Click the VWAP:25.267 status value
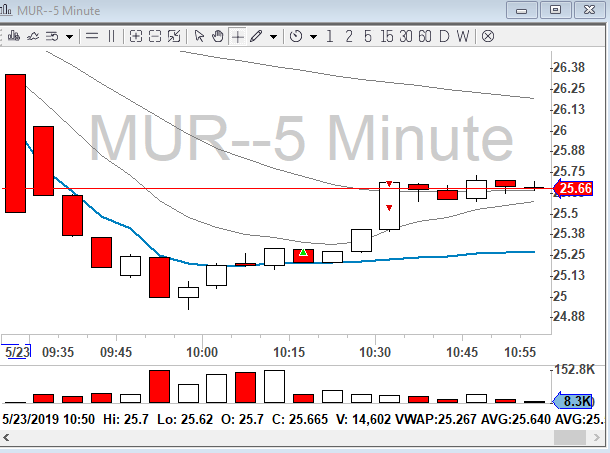 [x=436, y=419]
